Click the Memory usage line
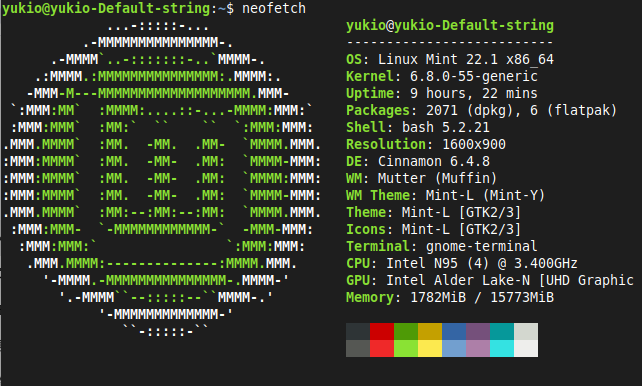Viewport: 642px width, 386px height. tap(450, 297)
